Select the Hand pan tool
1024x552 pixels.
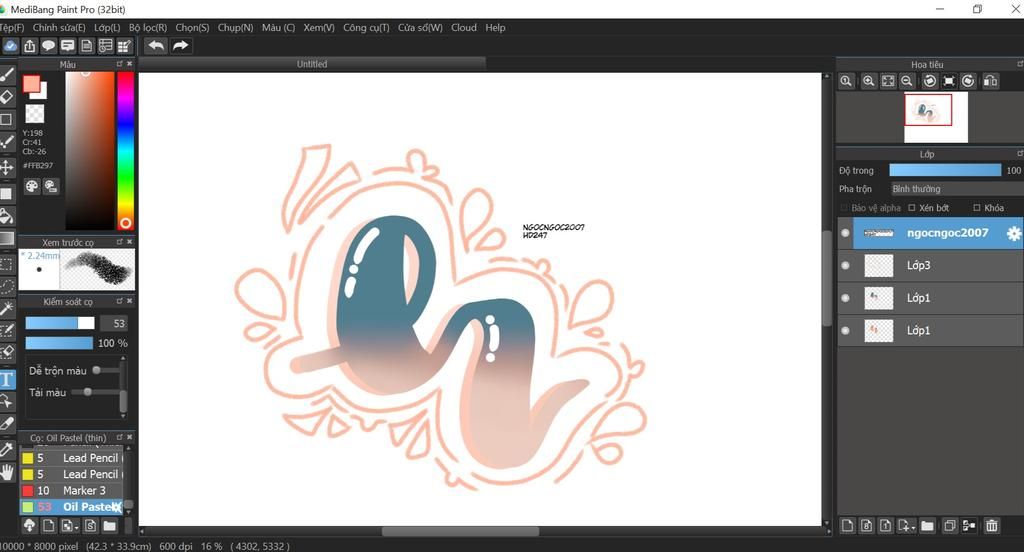[x=7, y=472]
